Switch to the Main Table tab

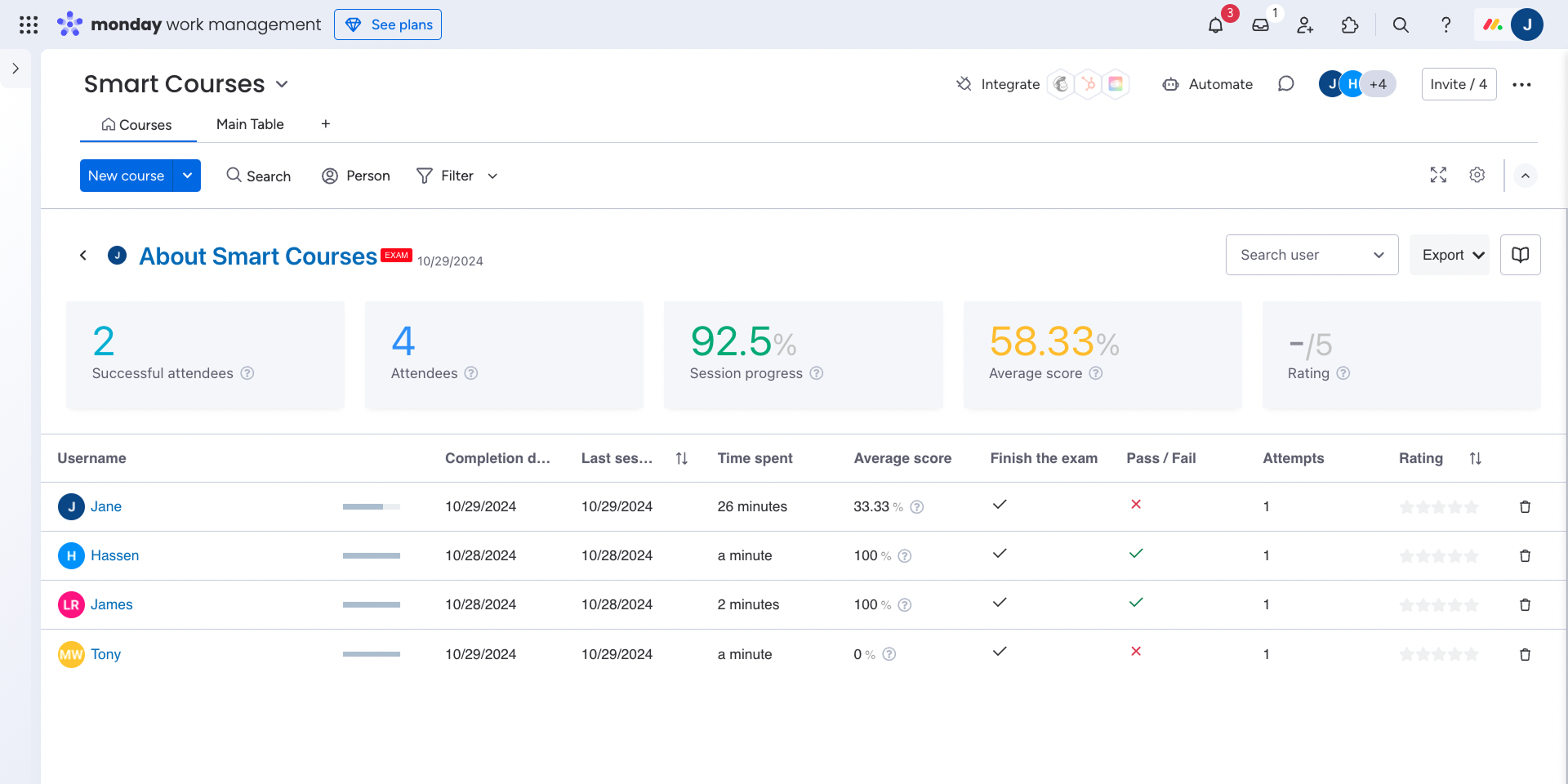(250, 124)
